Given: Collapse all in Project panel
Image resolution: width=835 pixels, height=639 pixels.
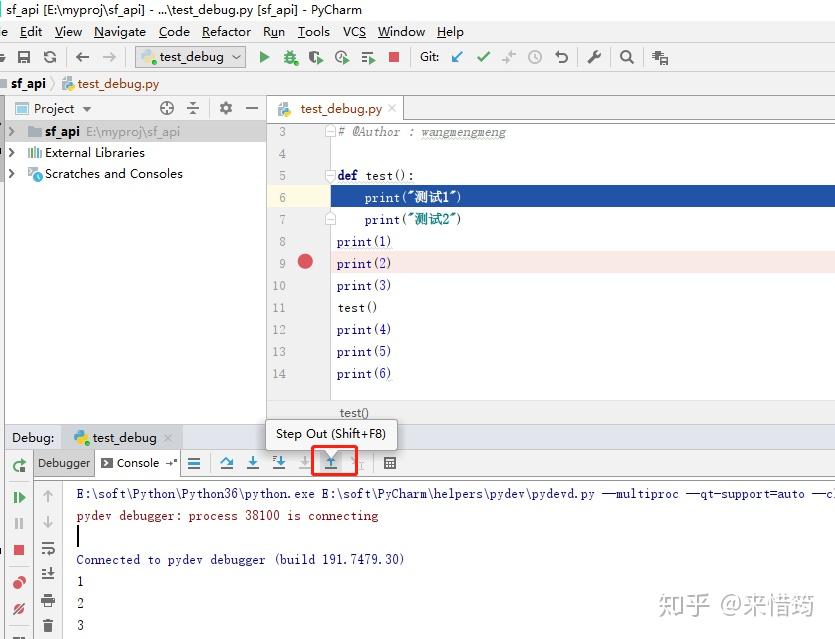Looking at the screenshot, I should (193, 108).
